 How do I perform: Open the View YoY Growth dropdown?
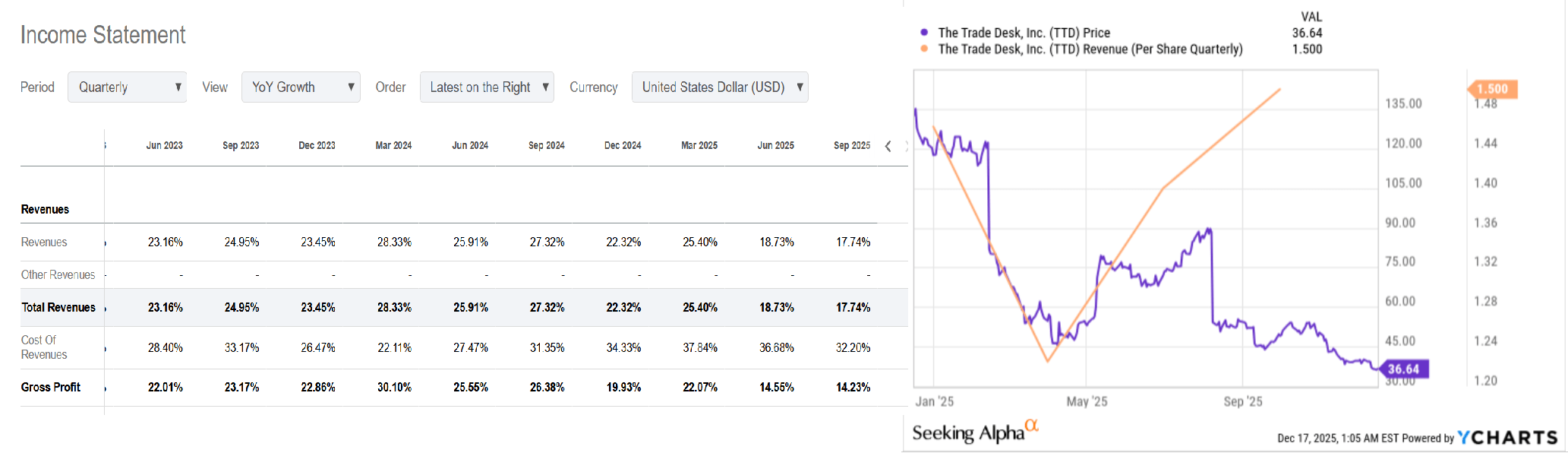coord(301,87)
